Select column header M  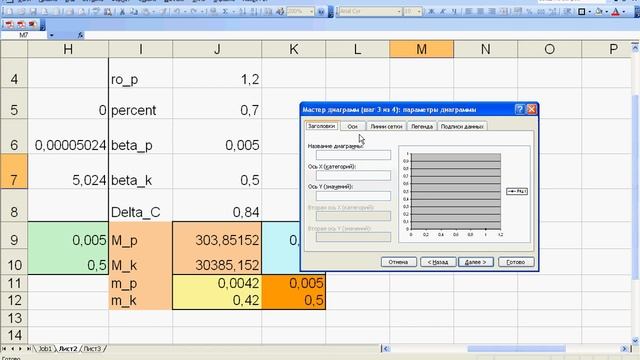click(x=421, y=49)
